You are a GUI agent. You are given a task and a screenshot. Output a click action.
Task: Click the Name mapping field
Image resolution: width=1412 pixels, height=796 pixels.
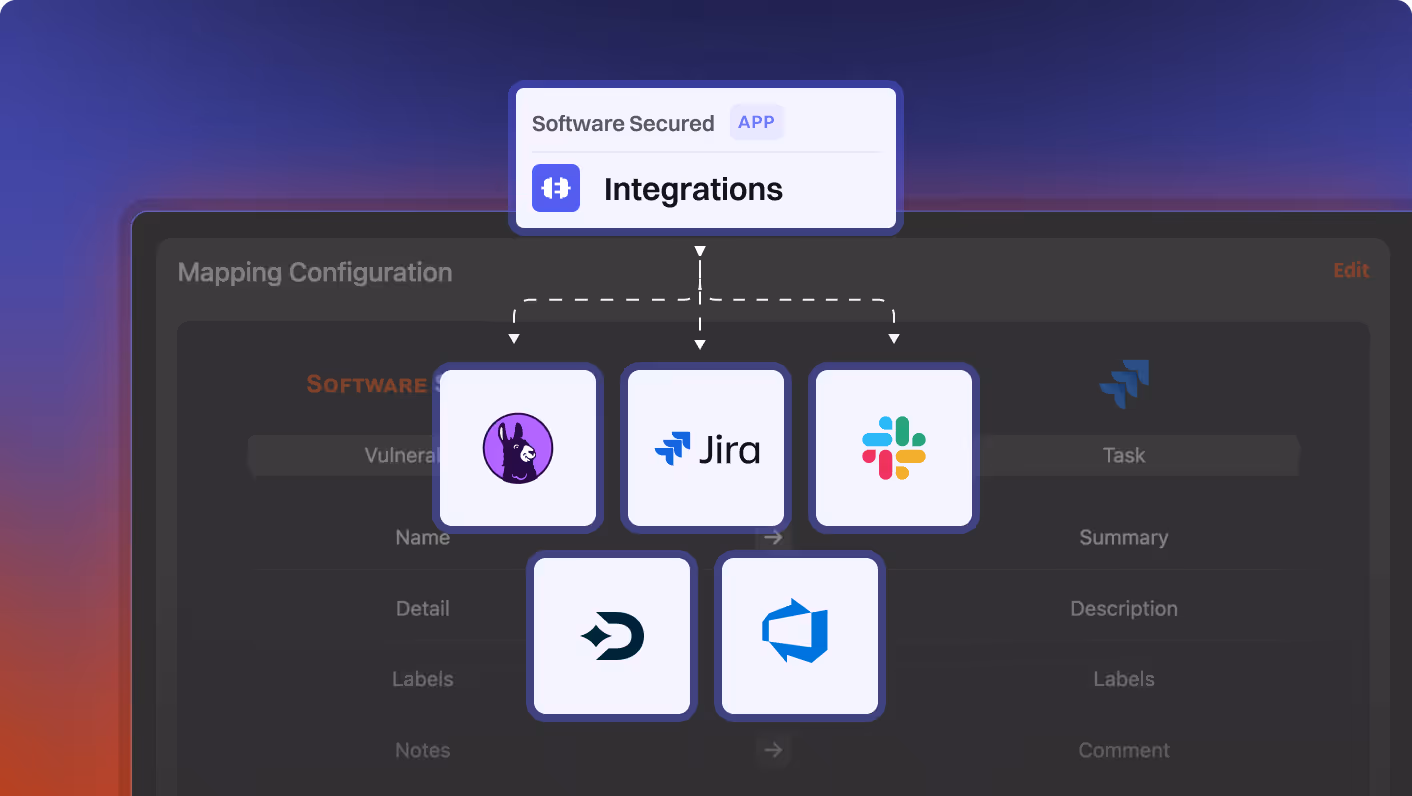(422, 537)
